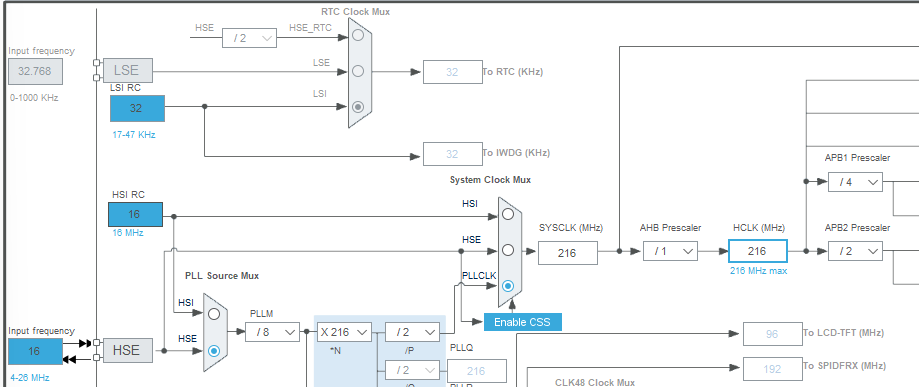
Task: Click the 0-1000 KHz range label
Action: (x=34, y=98)
